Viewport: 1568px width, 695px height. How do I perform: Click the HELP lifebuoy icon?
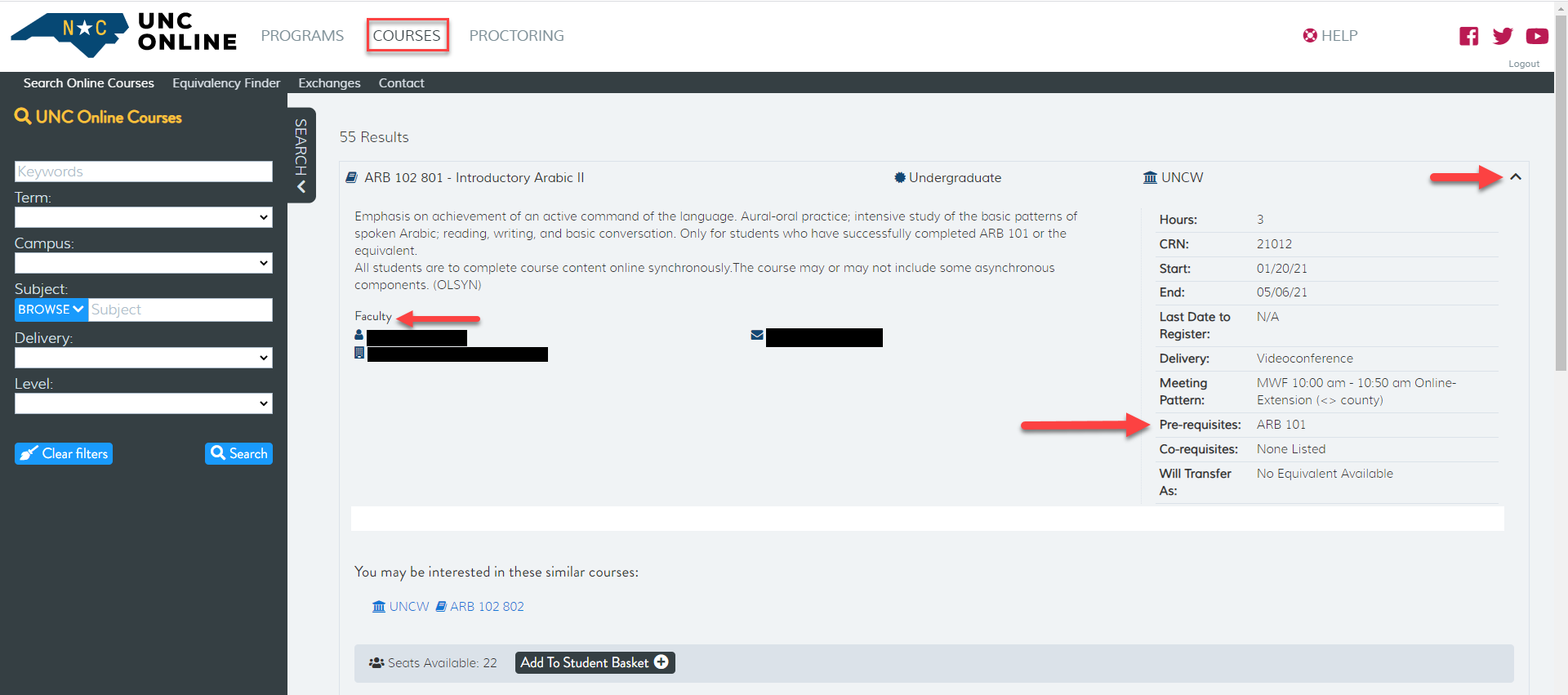tap(1310, 36)
